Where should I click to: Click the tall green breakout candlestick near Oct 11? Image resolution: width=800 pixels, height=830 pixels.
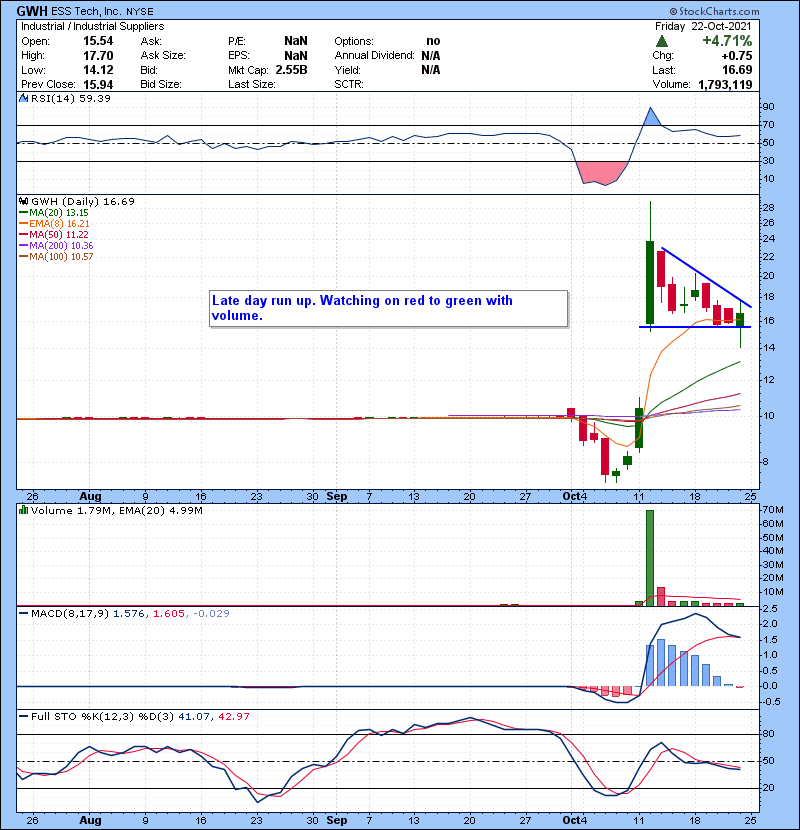650,283
